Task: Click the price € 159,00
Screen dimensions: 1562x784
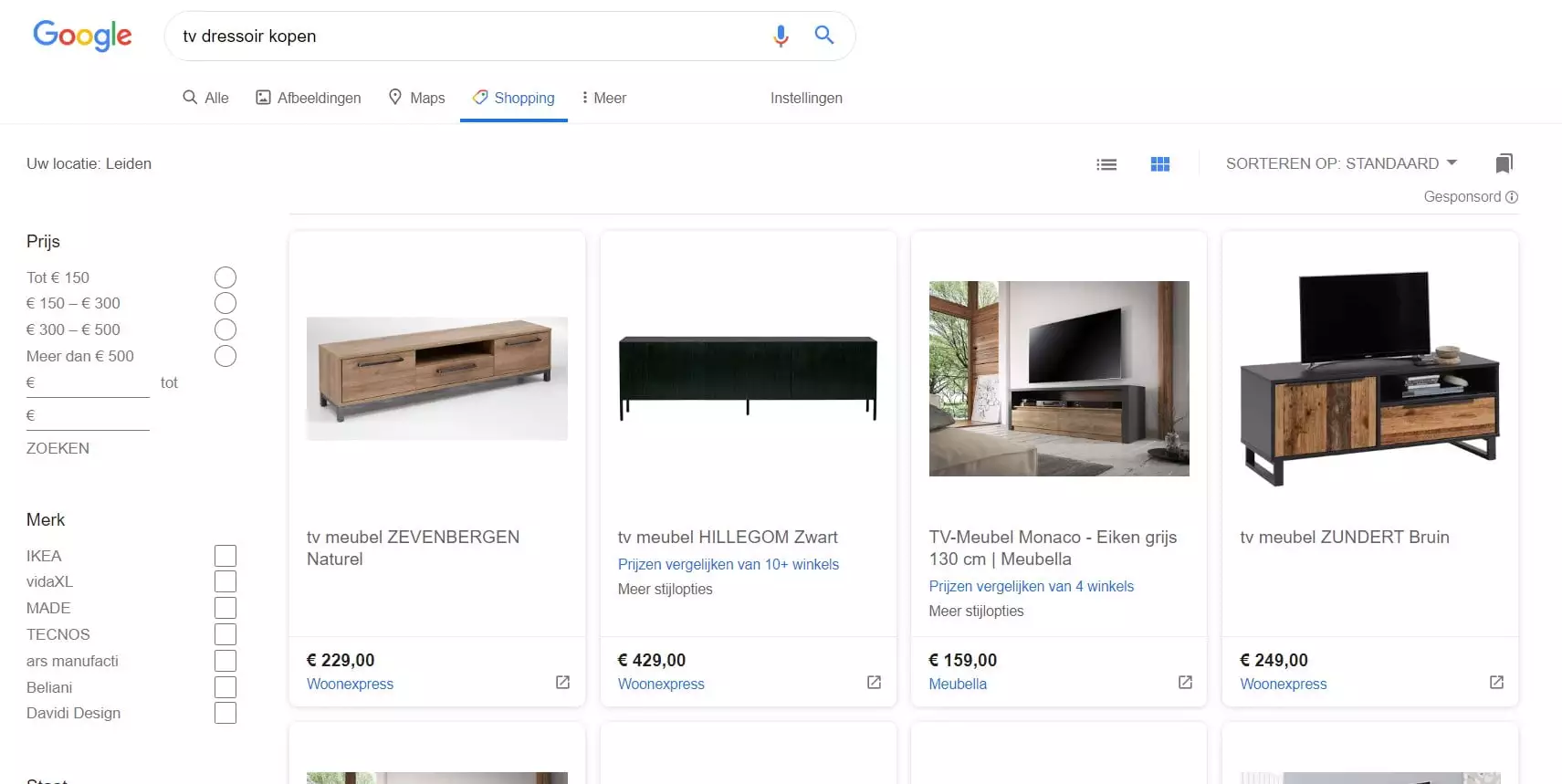Action: pos(962,660)
